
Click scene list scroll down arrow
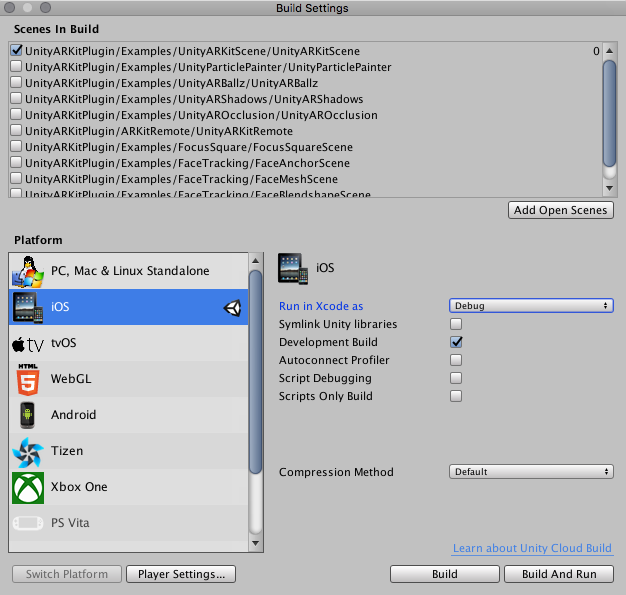click(609, 188)
